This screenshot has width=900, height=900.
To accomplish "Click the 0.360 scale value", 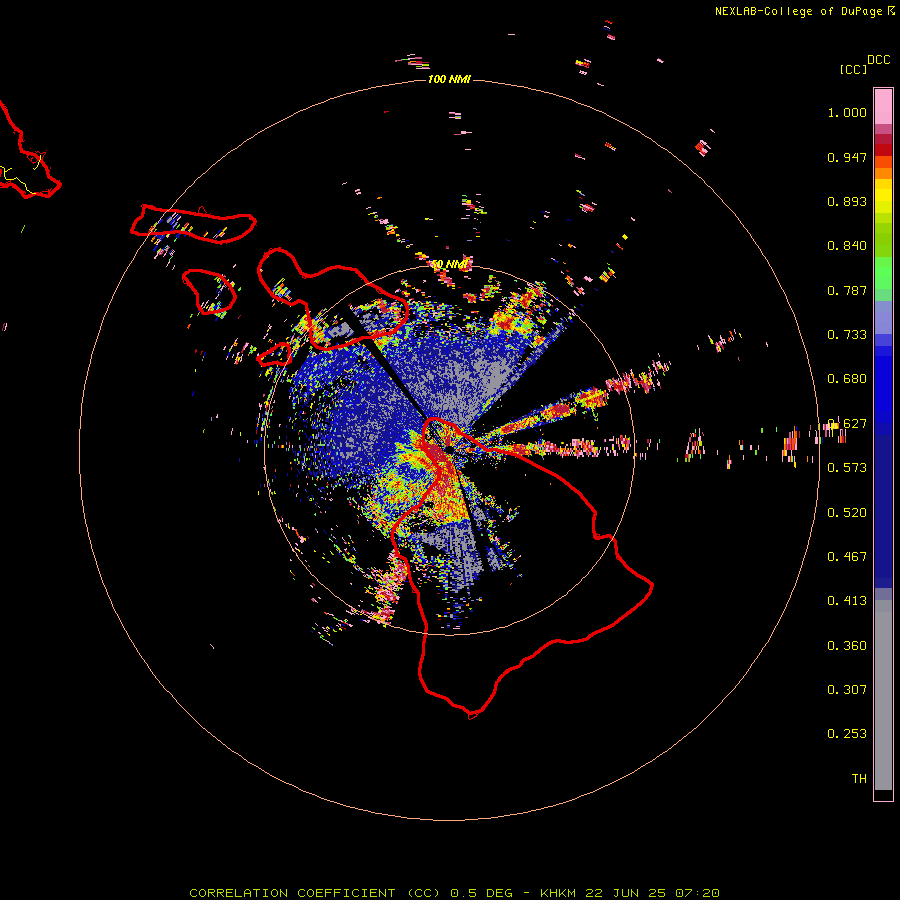I will [847, 646].
